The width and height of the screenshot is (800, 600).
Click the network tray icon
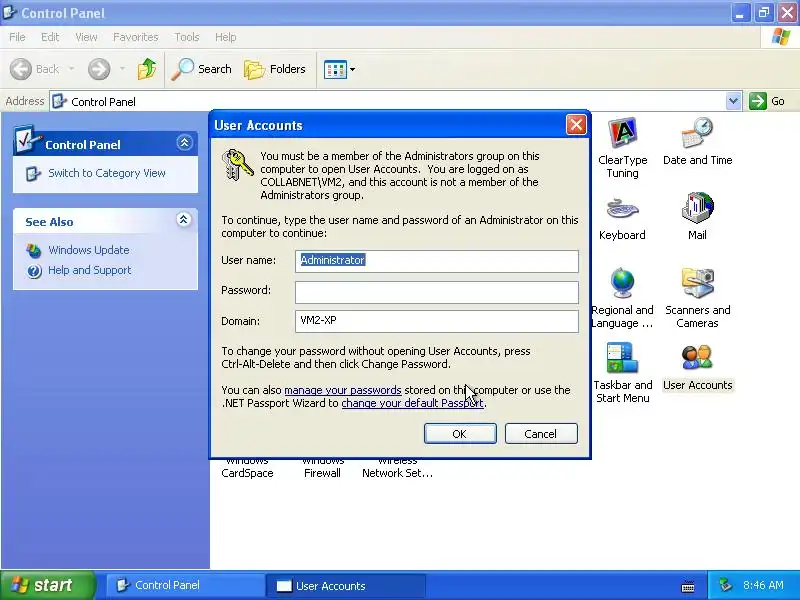[x=724, y=585]
